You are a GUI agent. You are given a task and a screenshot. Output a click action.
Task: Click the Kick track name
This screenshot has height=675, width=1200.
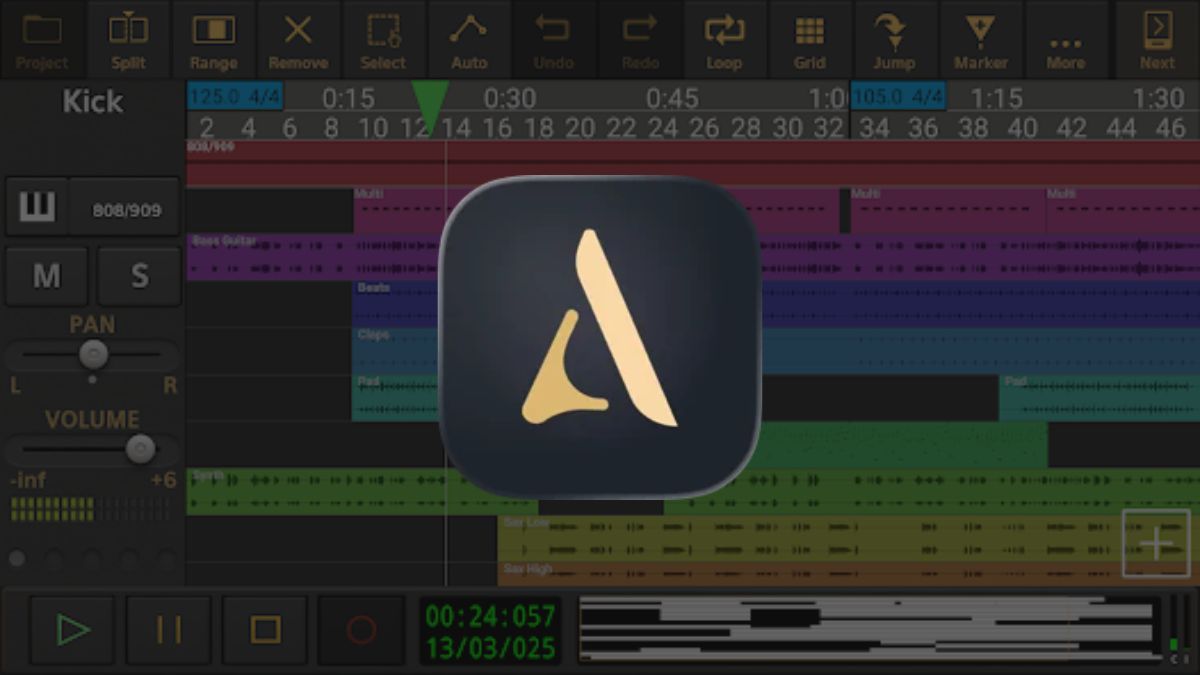pos(92,102)
